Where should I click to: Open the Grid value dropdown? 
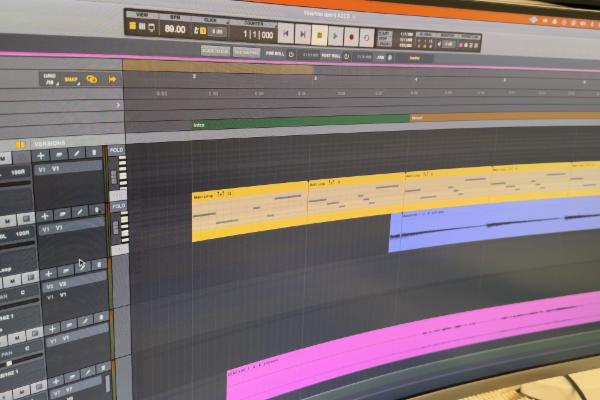(x=49, y=79)
